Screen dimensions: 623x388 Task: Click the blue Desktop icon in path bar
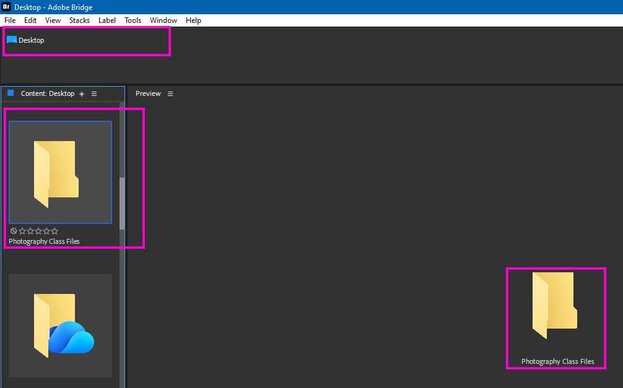[12, 40]
